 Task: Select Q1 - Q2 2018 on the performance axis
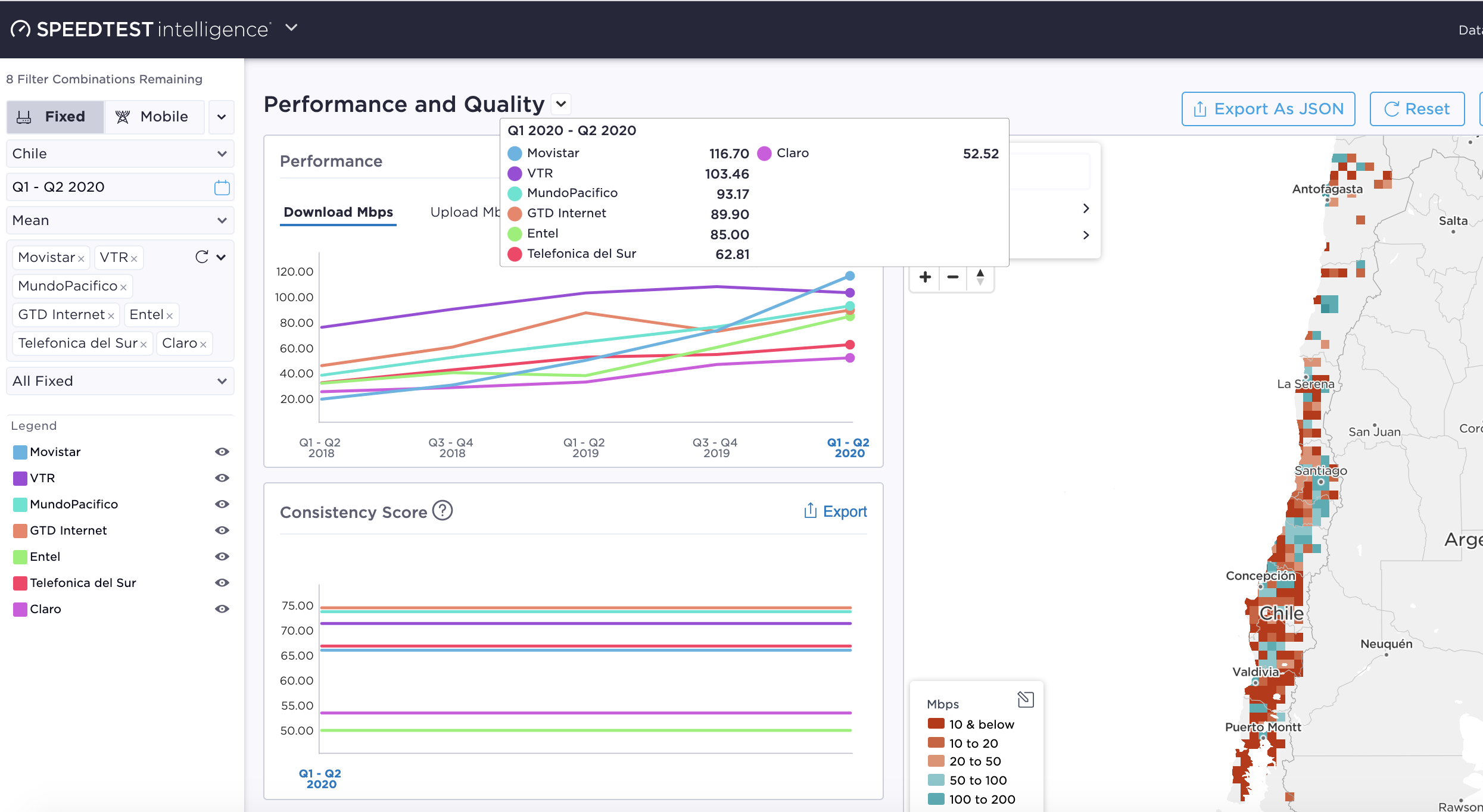coord(320,448)
